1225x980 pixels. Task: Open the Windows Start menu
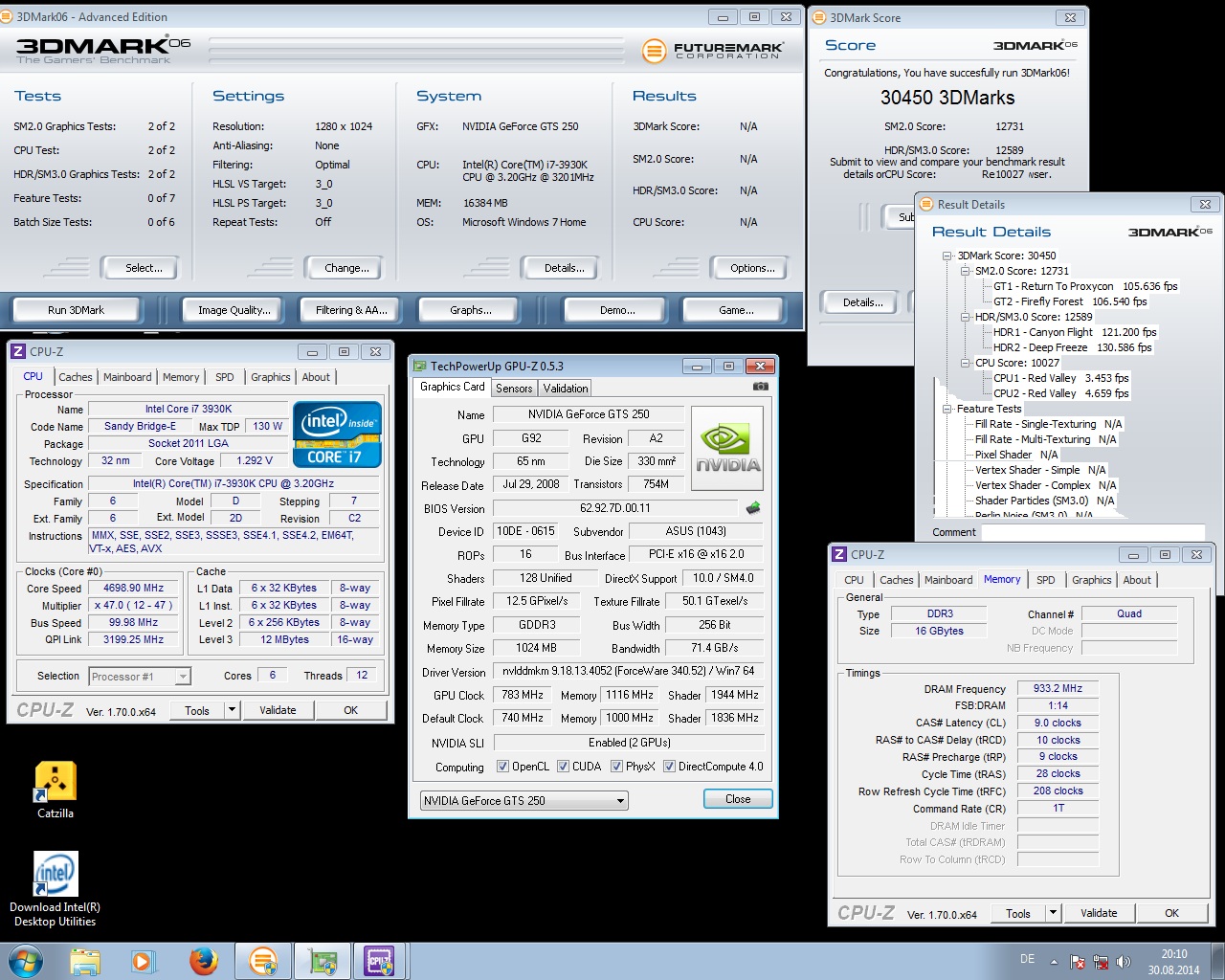coord(25,961)
